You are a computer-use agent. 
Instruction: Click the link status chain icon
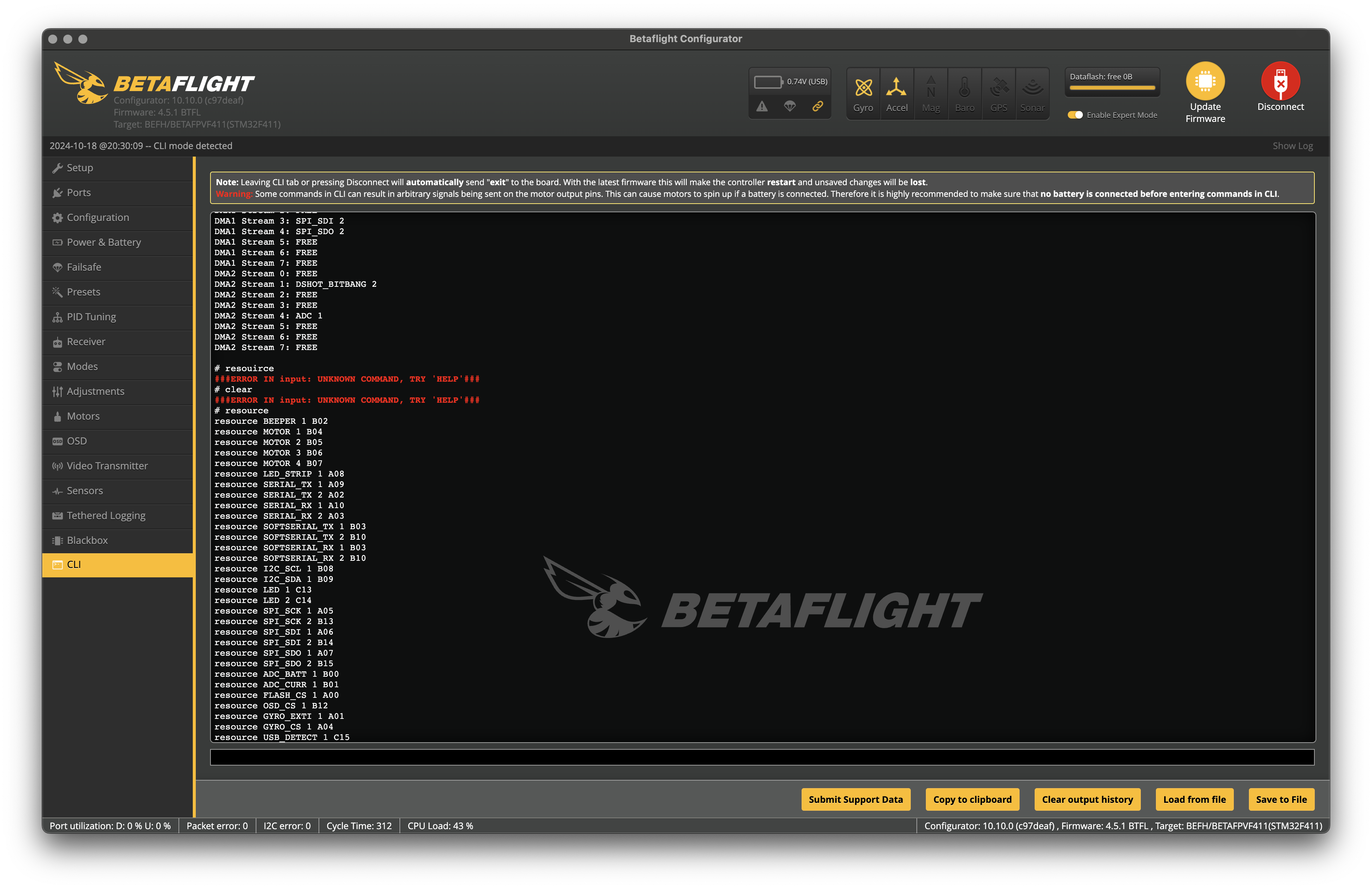tap(817, 107)
